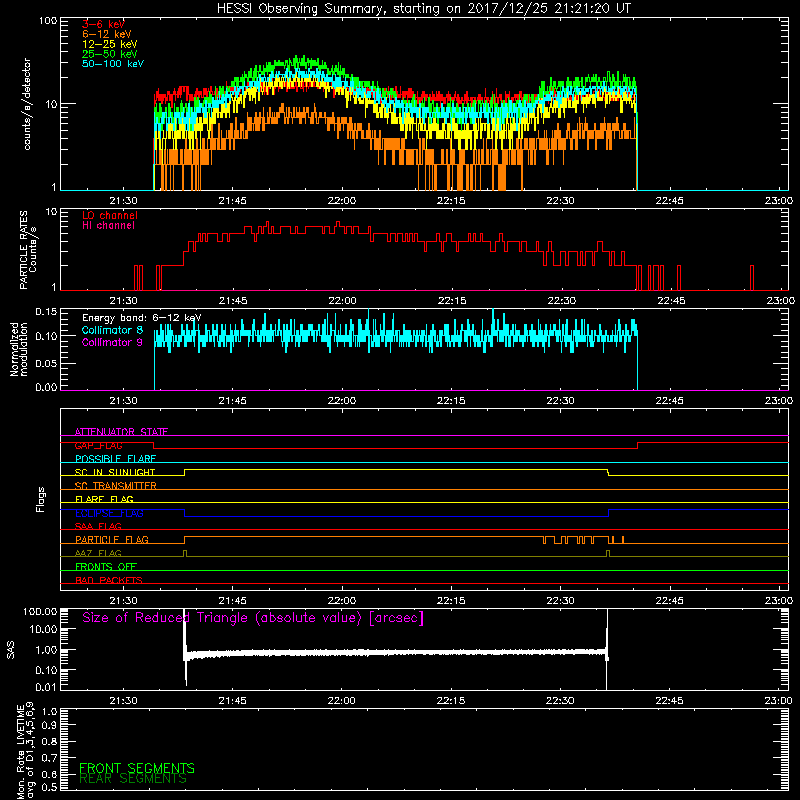Viewport: 800px width, 800px height.
Task: Click the 22:45 tick under count-rate plot
Action: click(x=669, y=201)
